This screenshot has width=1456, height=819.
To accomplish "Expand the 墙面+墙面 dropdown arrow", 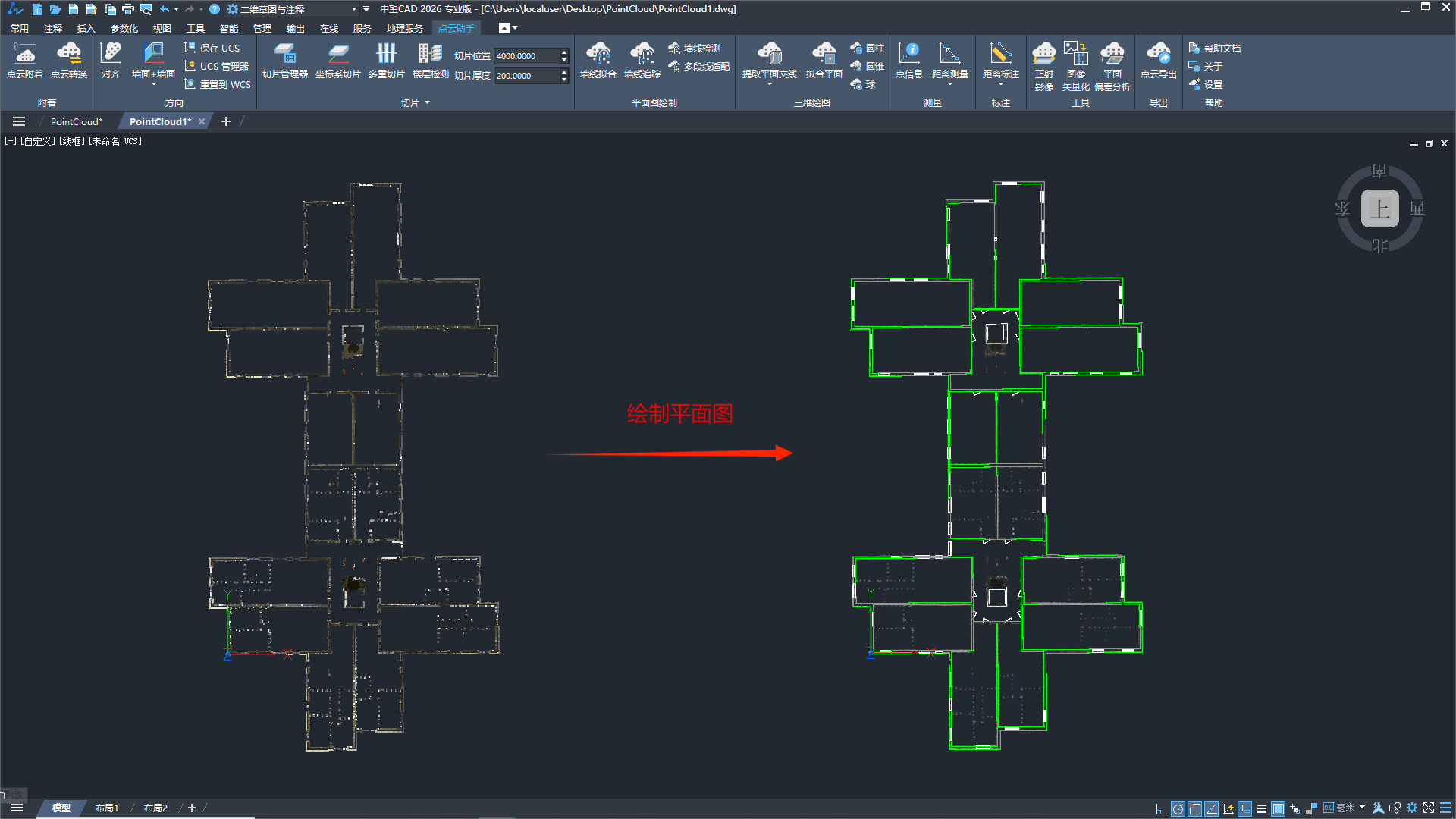I will [x=153, y=84].
